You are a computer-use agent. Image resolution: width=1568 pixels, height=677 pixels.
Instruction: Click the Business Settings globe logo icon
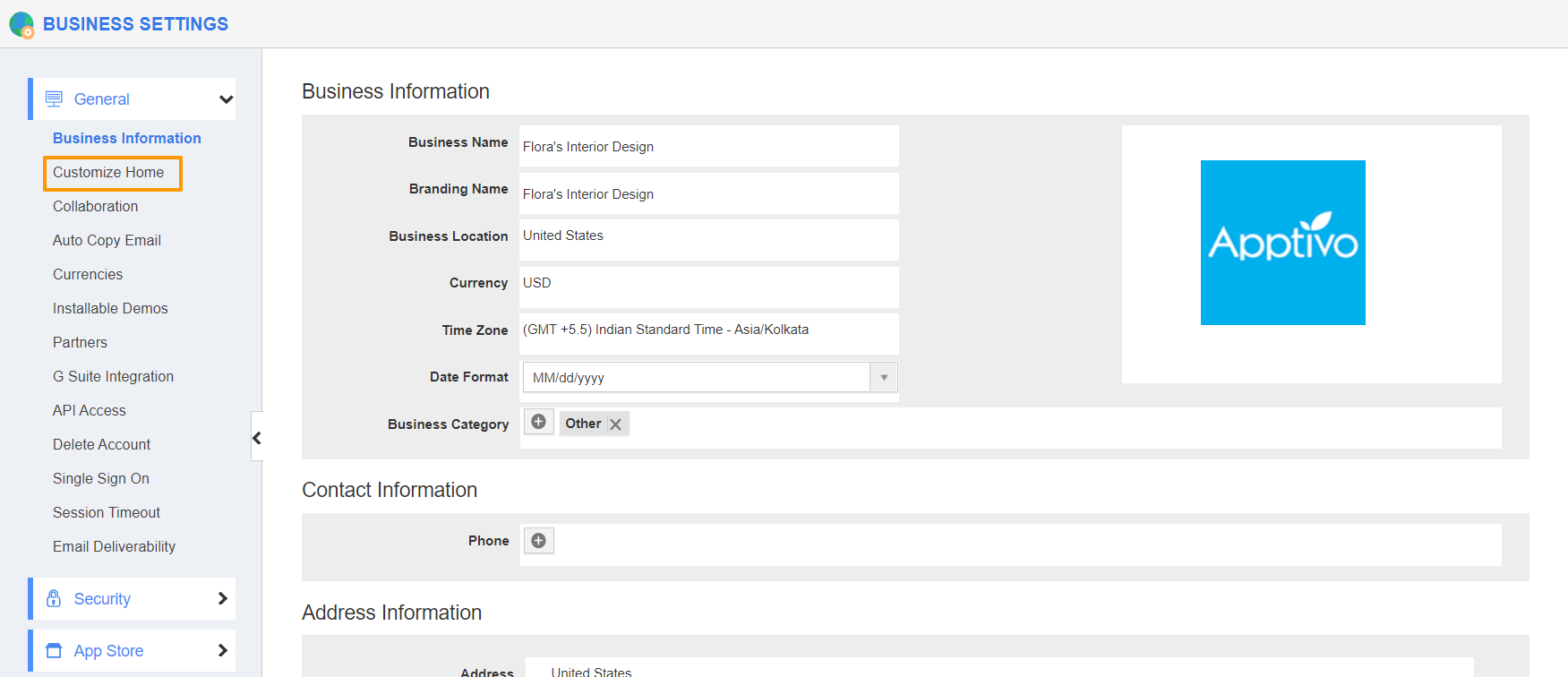[x=21, y=24]
